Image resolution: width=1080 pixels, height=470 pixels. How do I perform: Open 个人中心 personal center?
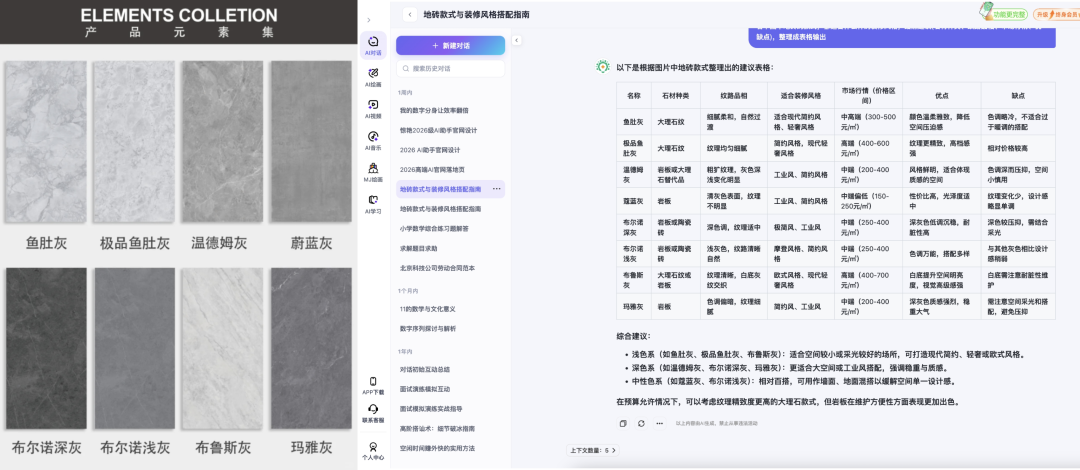pyautogui.click(x=373, y=451)
